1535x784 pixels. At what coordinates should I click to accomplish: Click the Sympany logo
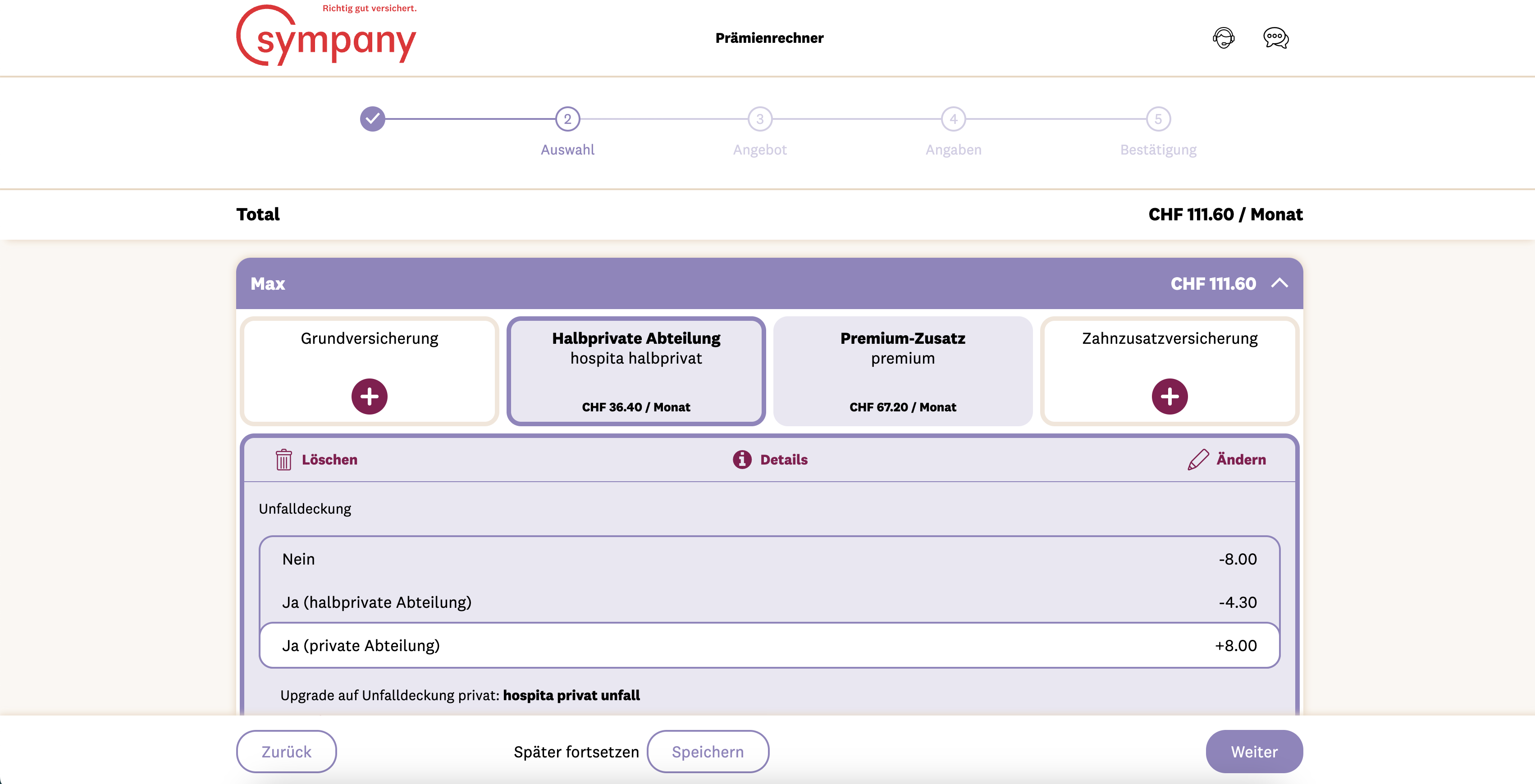(327, 37)
